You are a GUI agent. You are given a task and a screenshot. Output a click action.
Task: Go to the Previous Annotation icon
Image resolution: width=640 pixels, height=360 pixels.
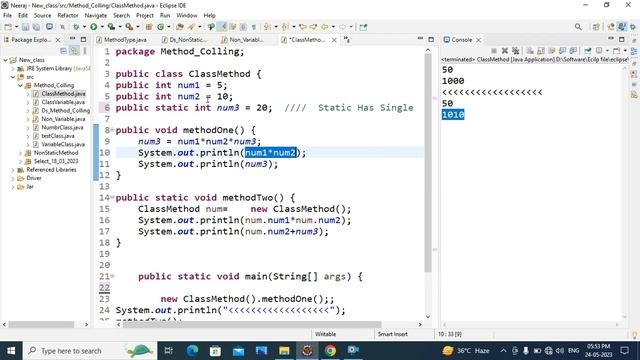point(285,27)
